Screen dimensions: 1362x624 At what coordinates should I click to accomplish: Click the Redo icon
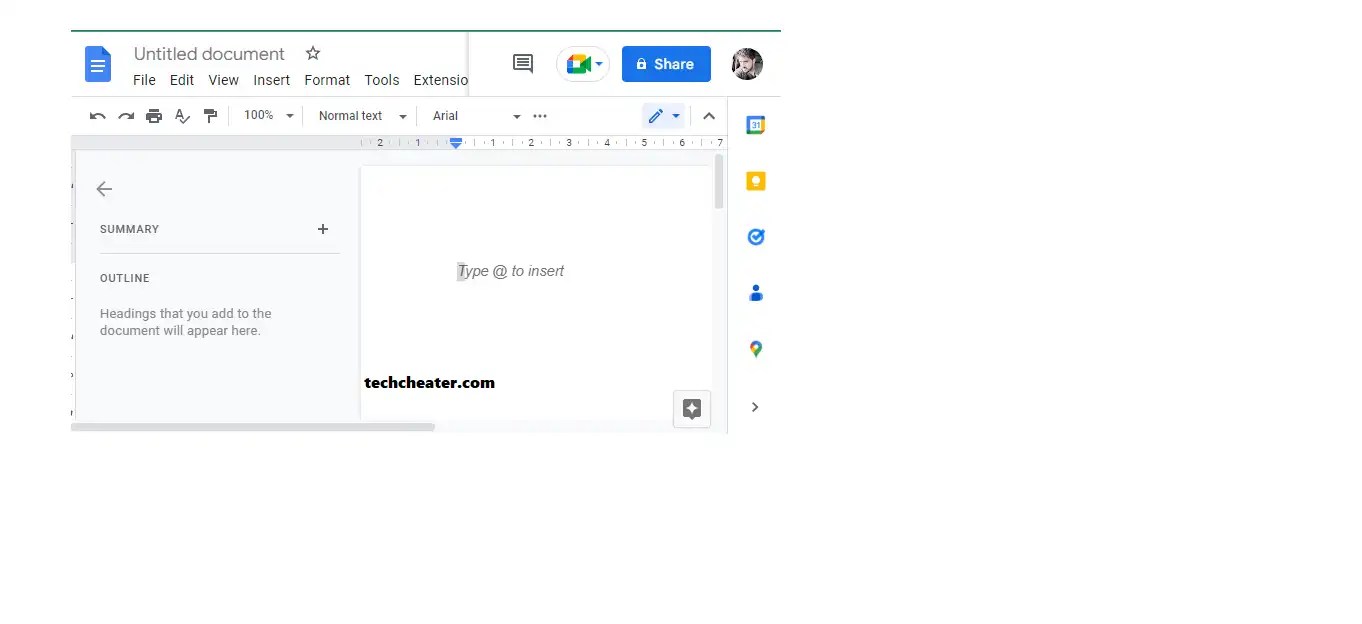[125, 115]
